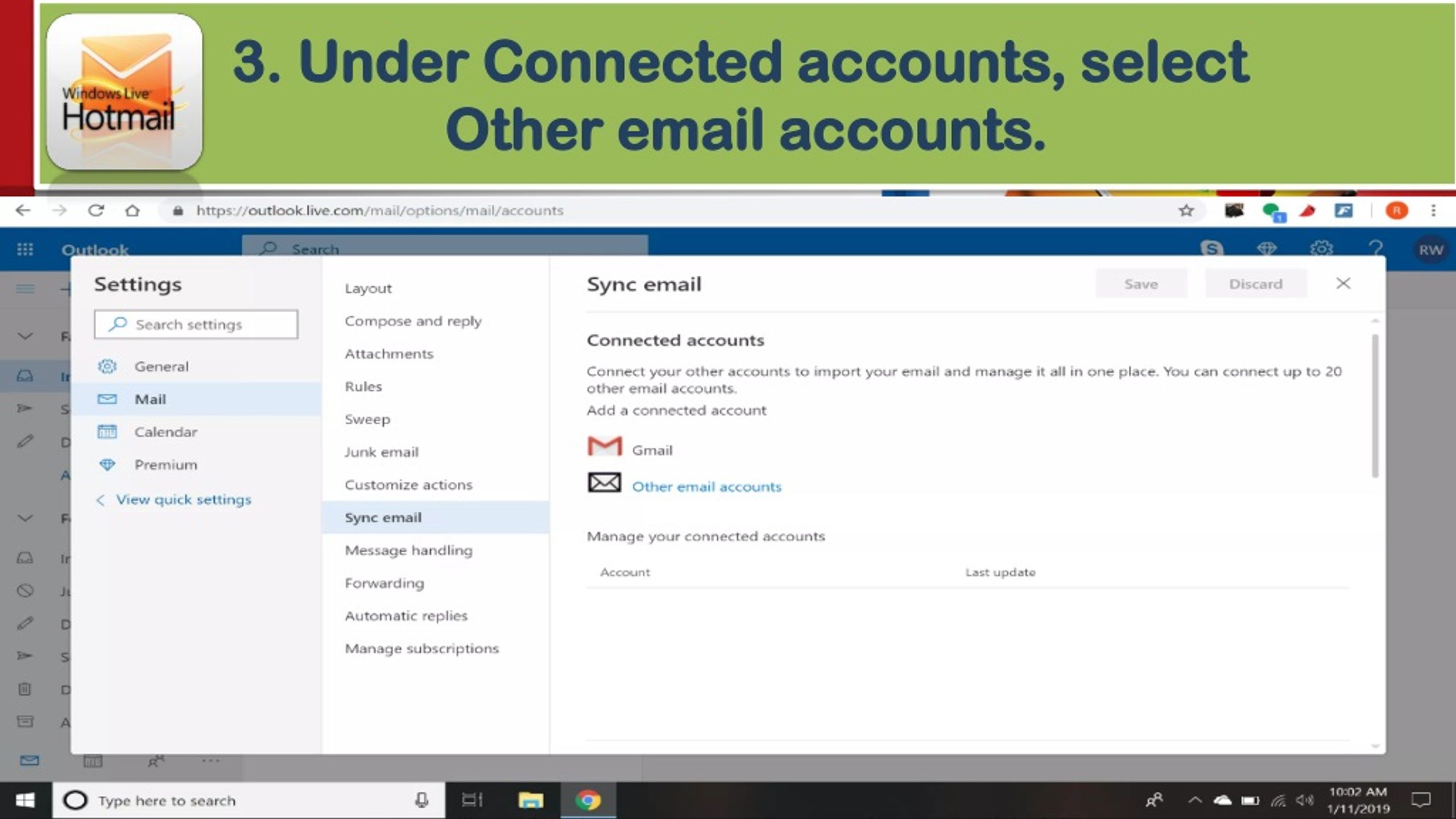Image resolution: width=1456 pixels, height=819 pixels.
Task: Click the Save button
Action: coord(1141,284)
